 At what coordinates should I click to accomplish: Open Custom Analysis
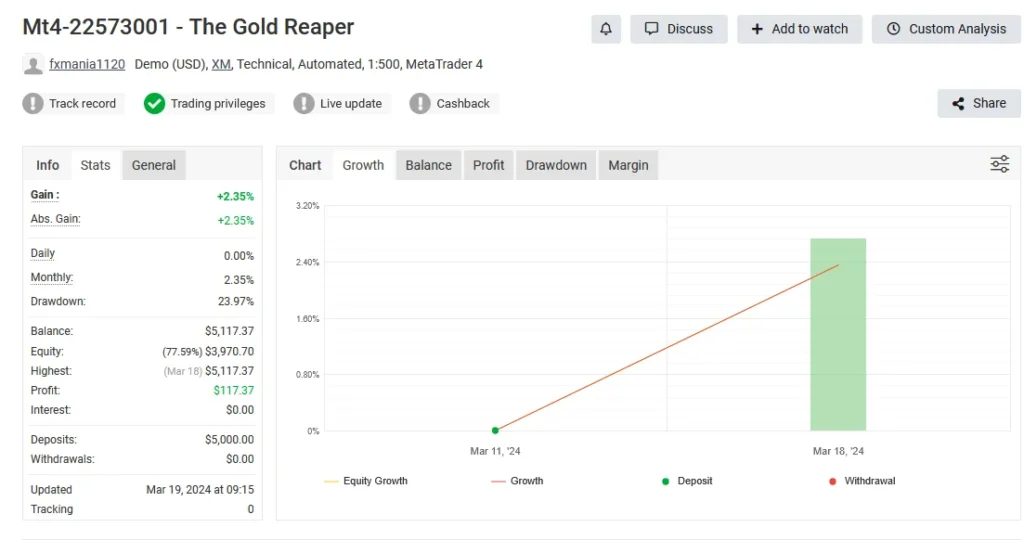click(x=946, y=29)
